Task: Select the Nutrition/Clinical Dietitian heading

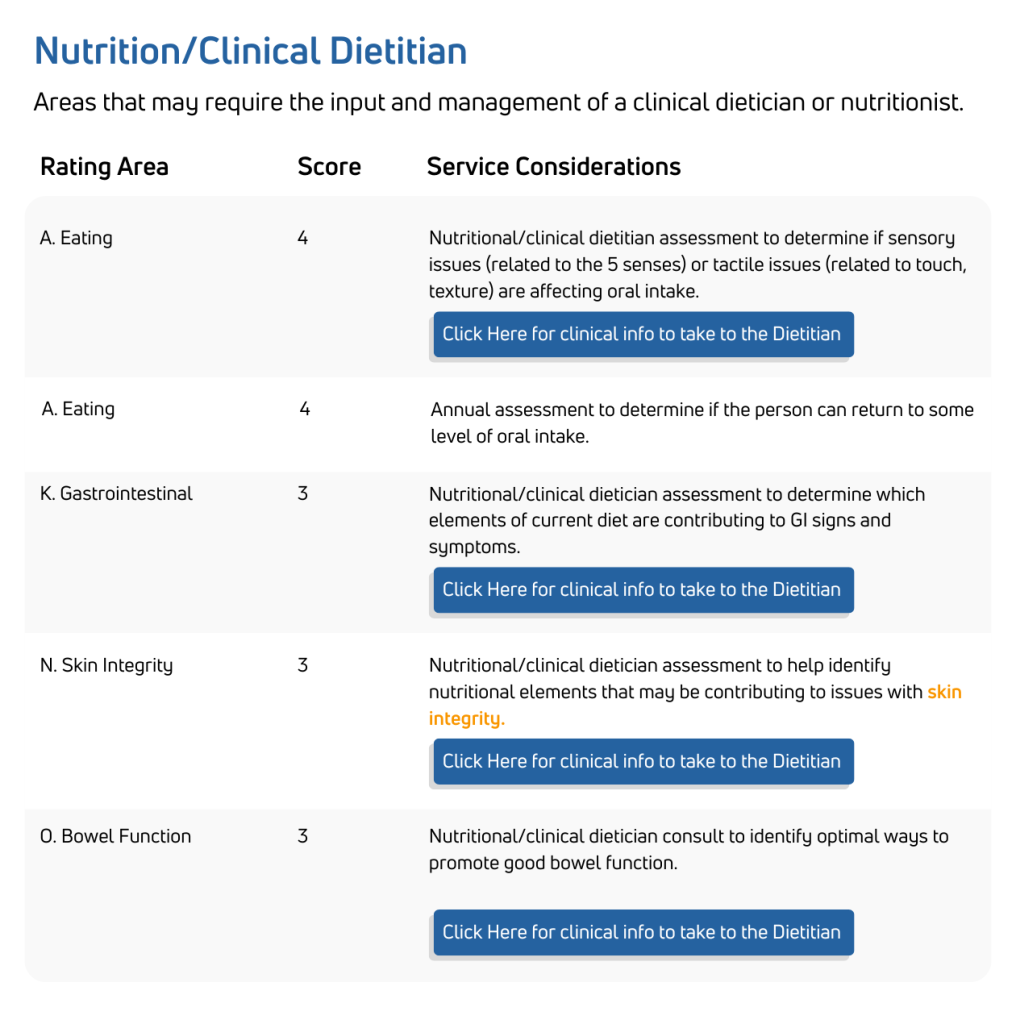Action: pos(250,50)
